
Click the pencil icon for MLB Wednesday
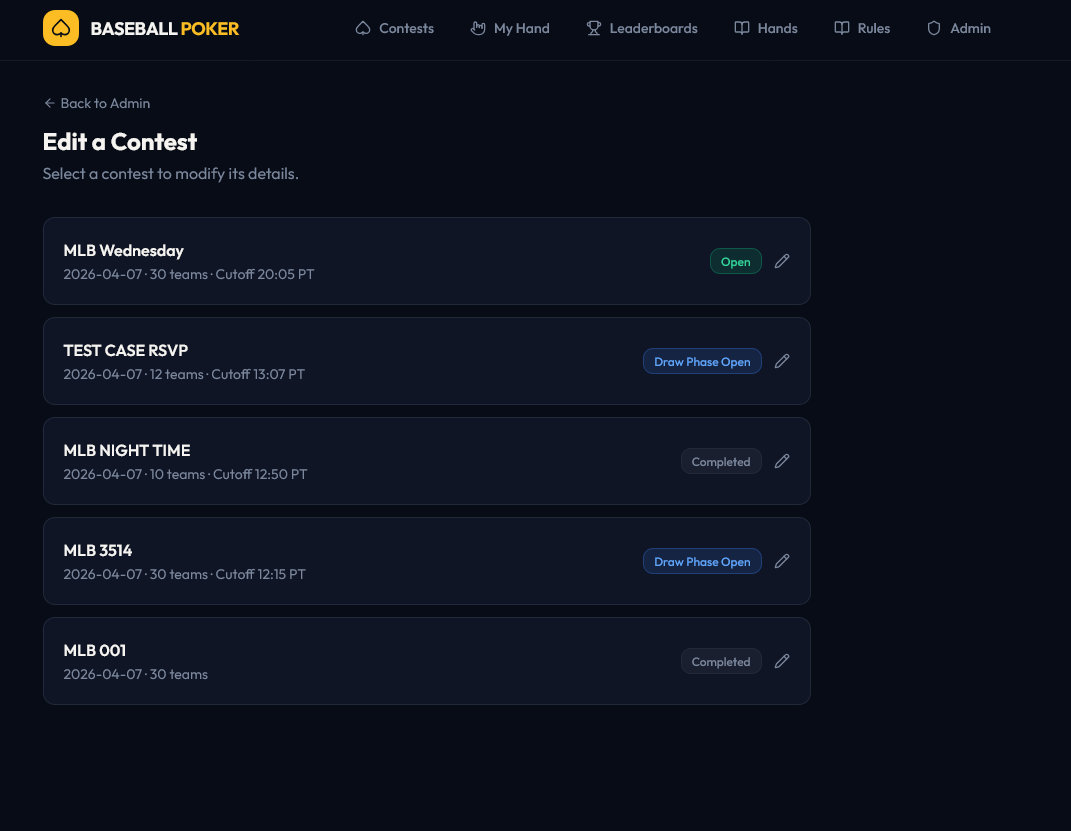[782, 261]
